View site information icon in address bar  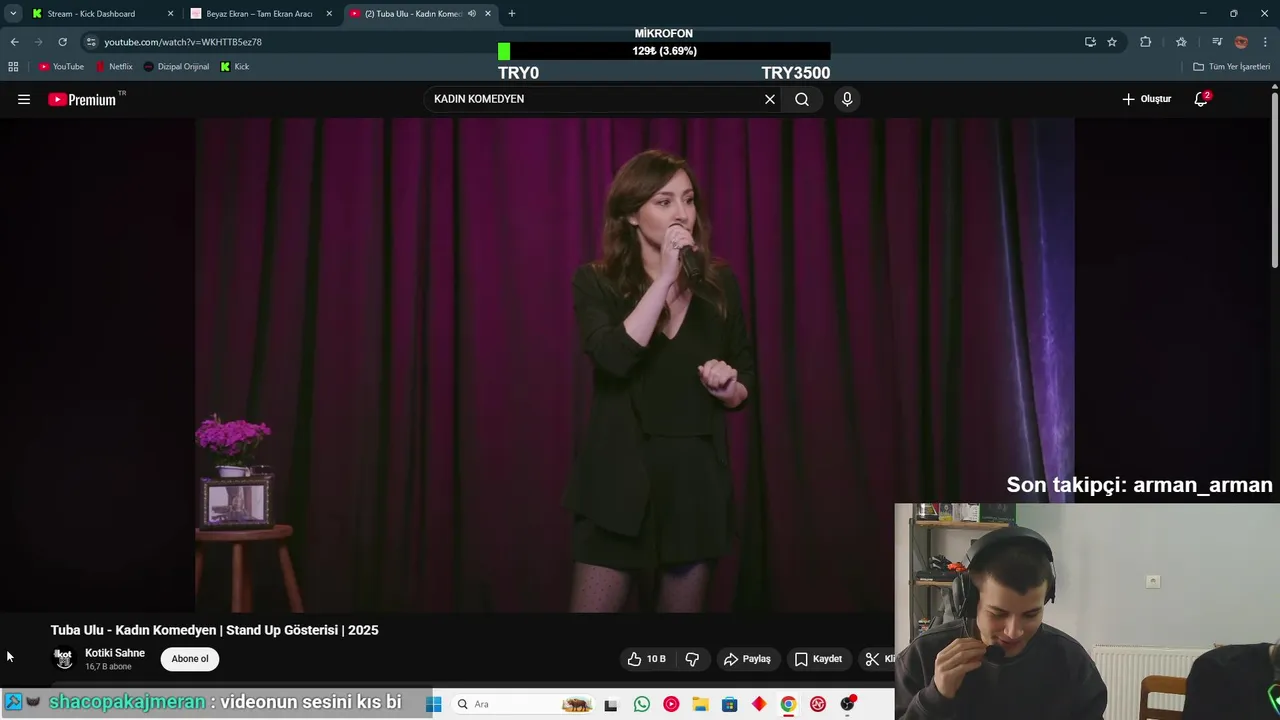(x=91, y=42)
